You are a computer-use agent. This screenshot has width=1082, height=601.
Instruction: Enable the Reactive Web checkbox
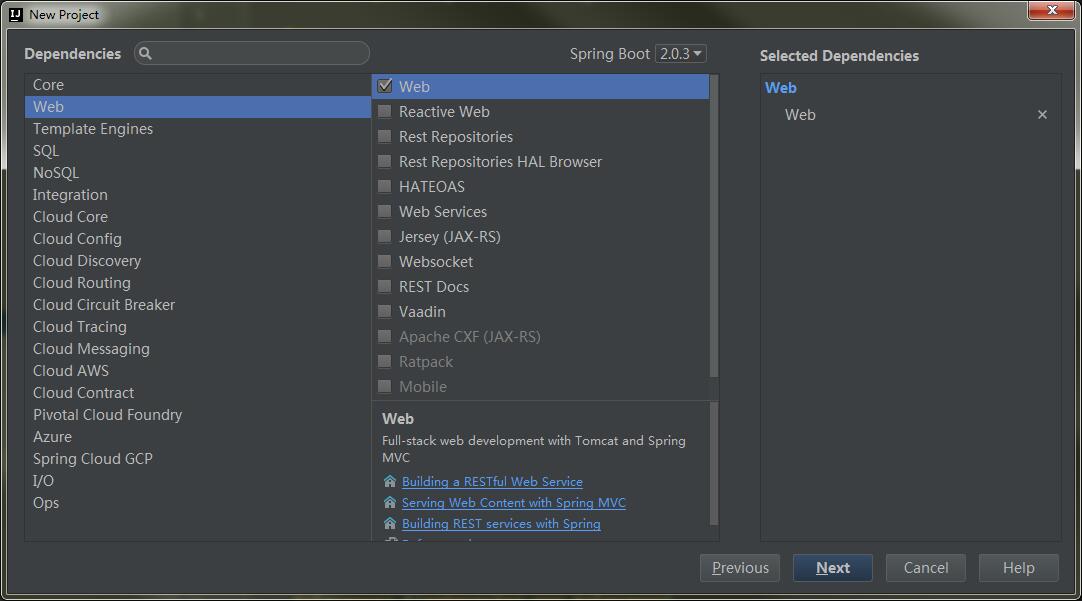[x=385, y=111]
